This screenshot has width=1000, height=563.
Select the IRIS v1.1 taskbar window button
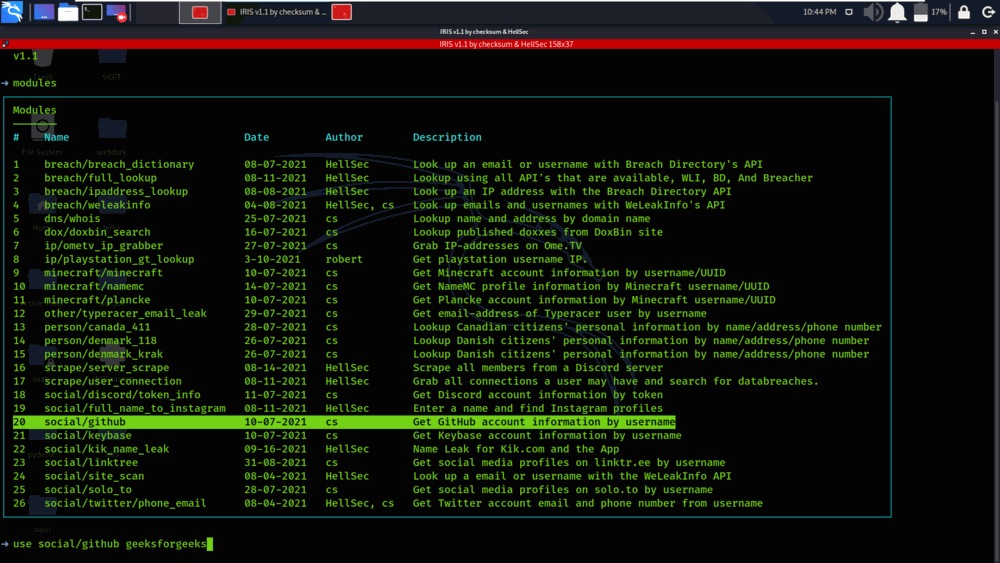click(x=276, y=12)
